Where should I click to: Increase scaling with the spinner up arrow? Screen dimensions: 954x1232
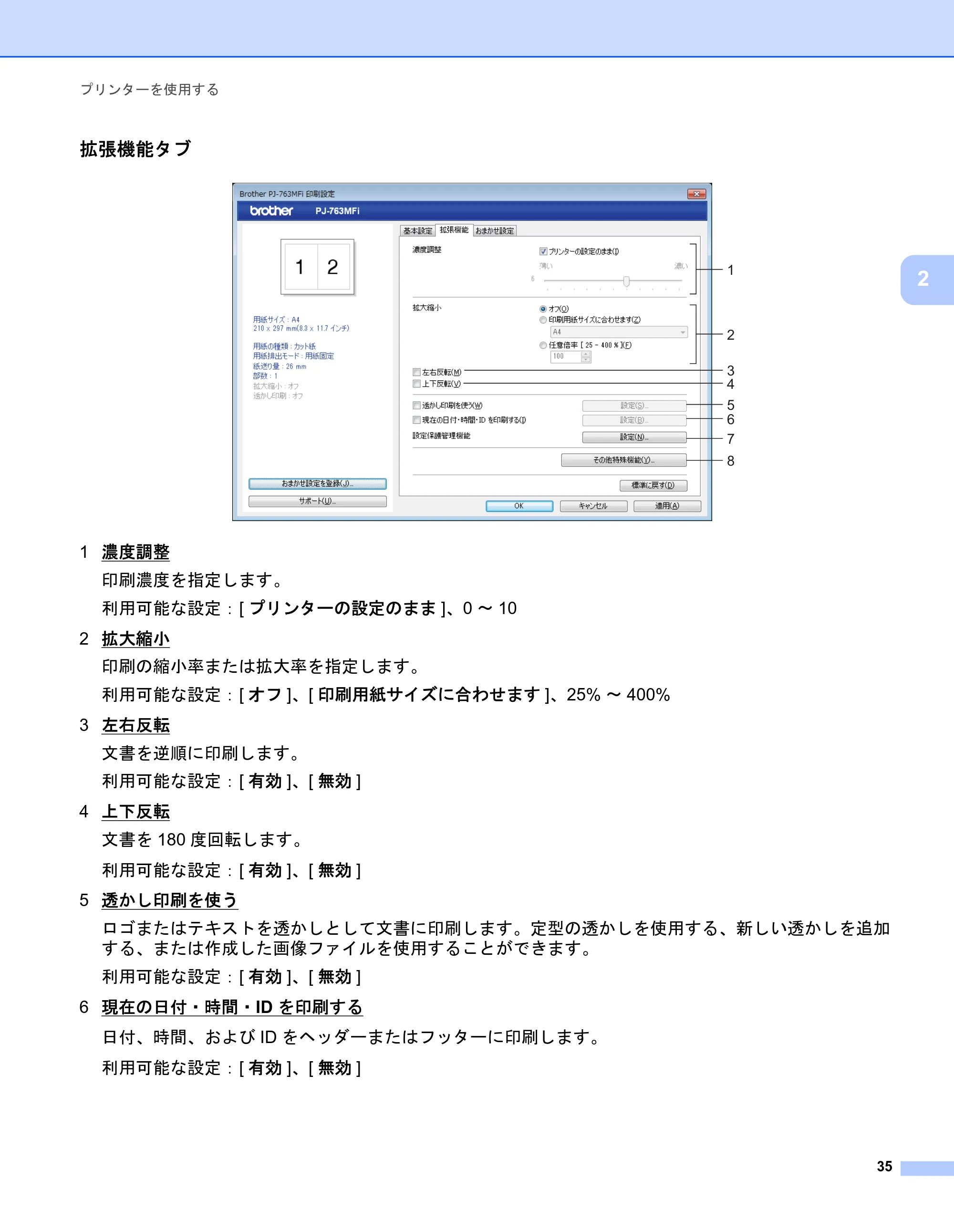pos(586,354)
